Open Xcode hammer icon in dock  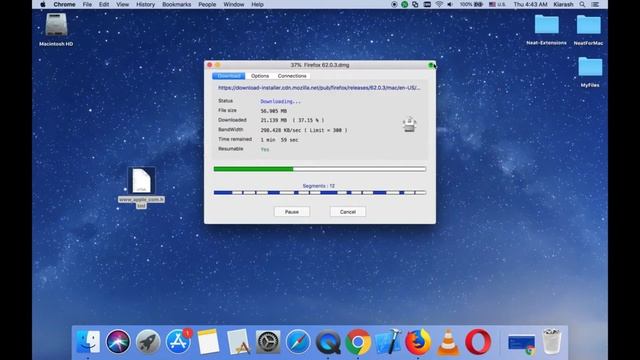click(x=388, y=342)
